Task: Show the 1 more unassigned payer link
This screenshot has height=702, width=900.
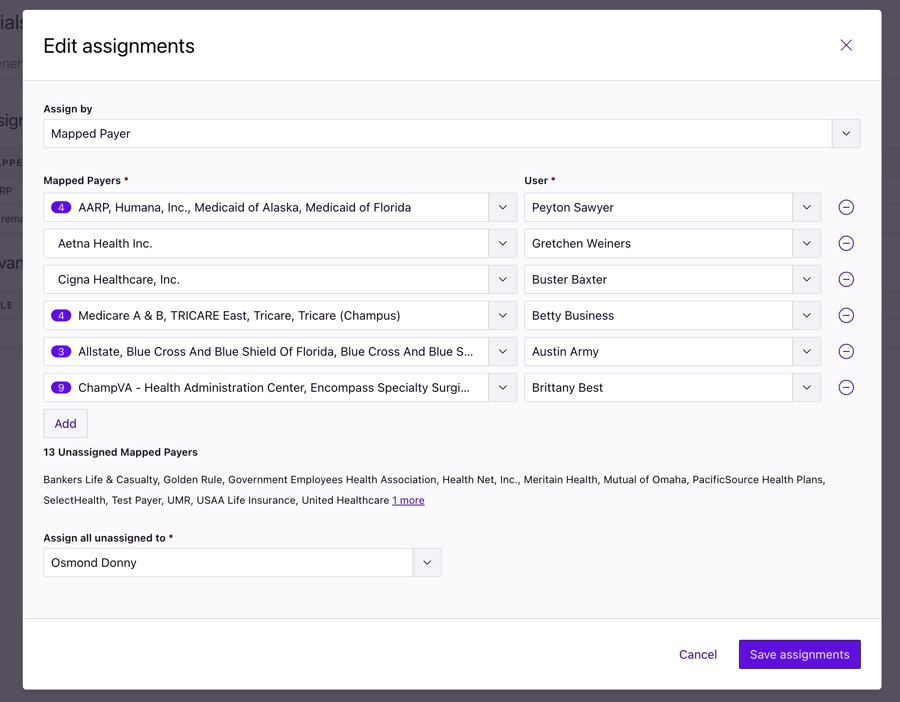Action: click(x=408, y=501)
